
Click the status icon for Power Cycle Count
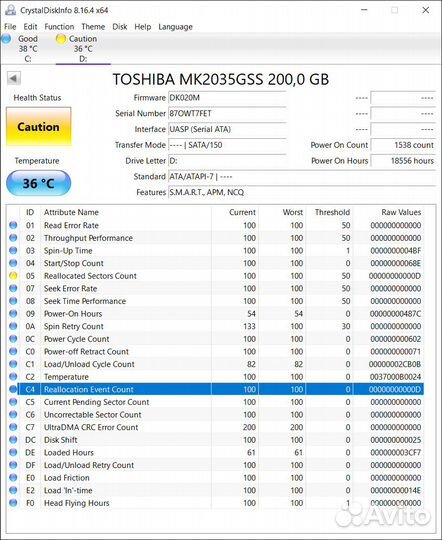point(13,339)
